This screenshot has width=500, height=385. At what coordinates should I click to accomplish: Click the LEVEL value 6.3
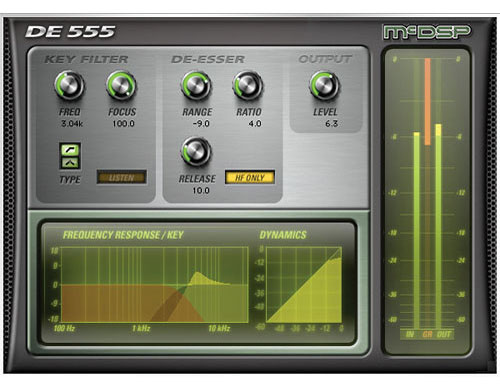(331, 124)
